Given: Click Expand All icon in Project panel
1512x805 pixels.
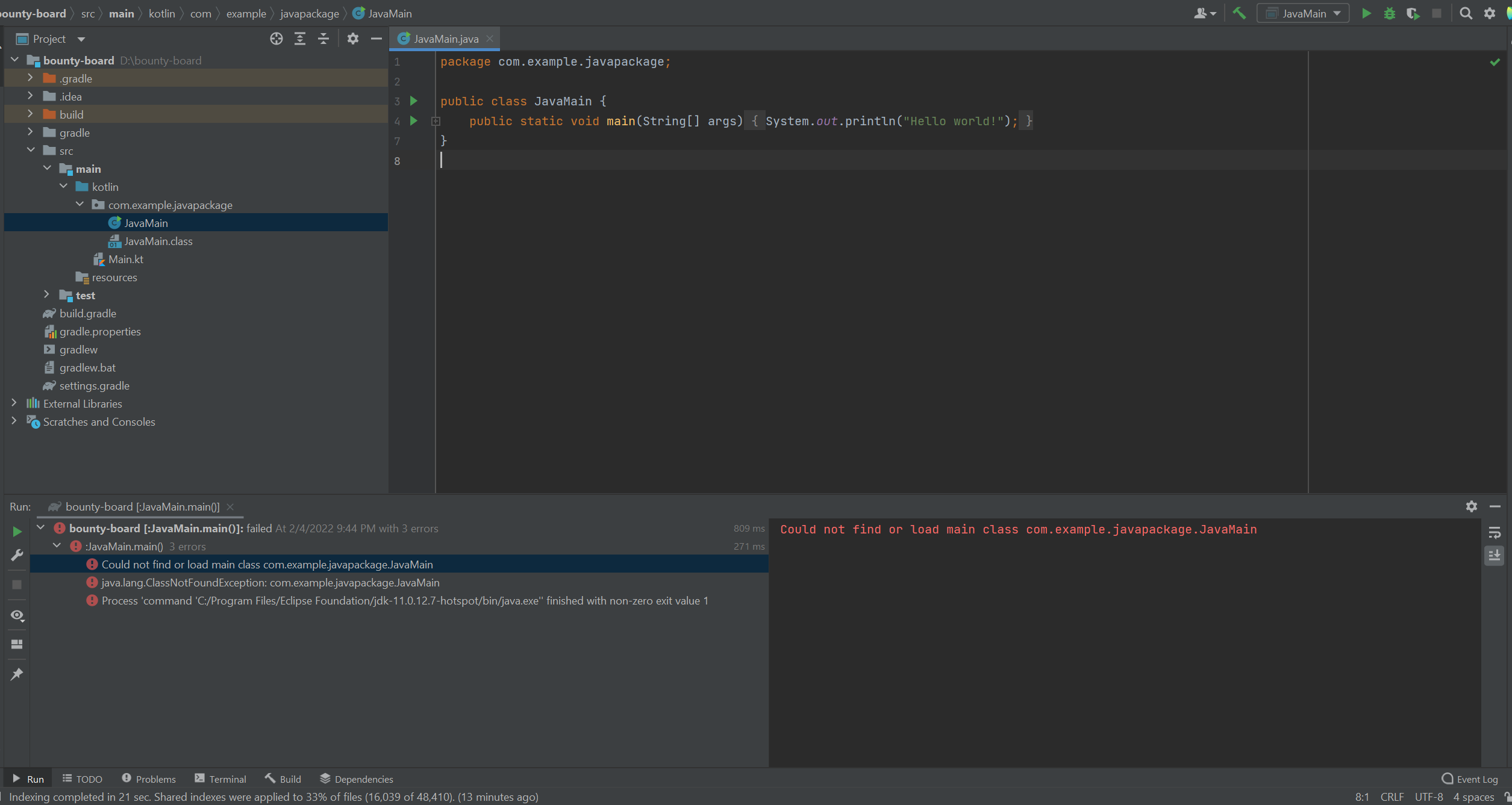Looking at the screenshot, I should [300, 39].
